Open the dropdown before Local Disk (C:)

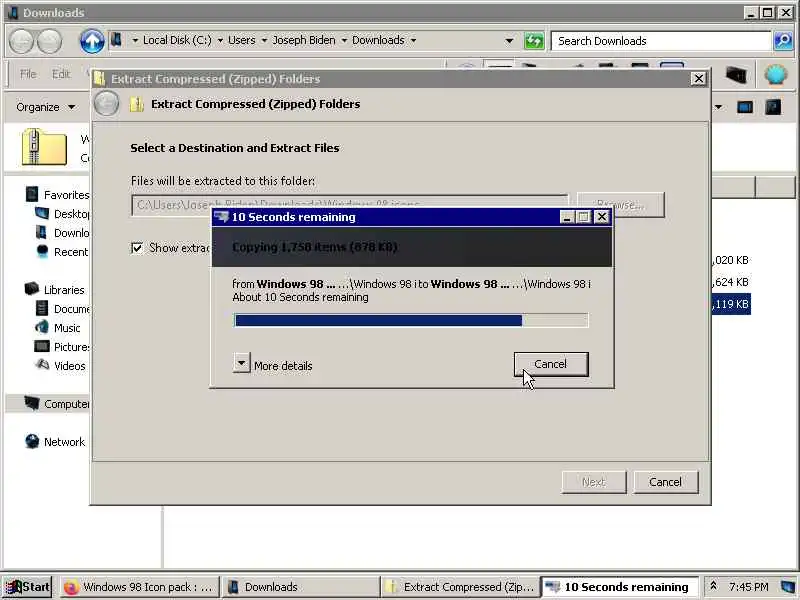[x=135, y=40]
